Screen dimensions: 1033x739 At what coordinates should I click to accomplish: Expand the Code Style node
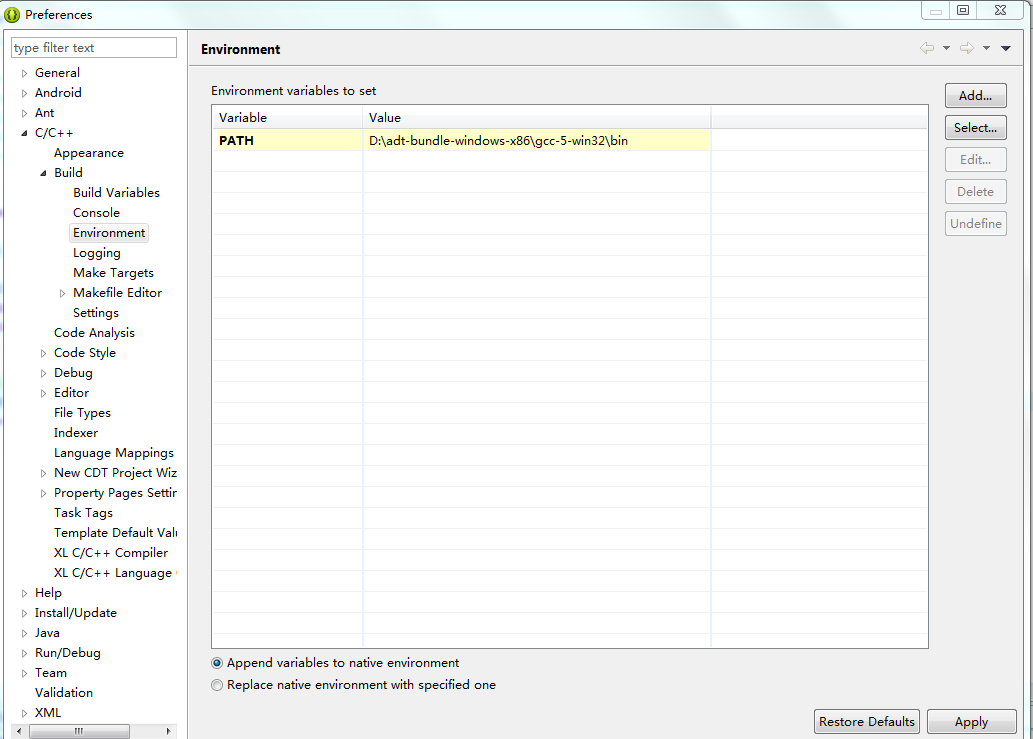43,353
